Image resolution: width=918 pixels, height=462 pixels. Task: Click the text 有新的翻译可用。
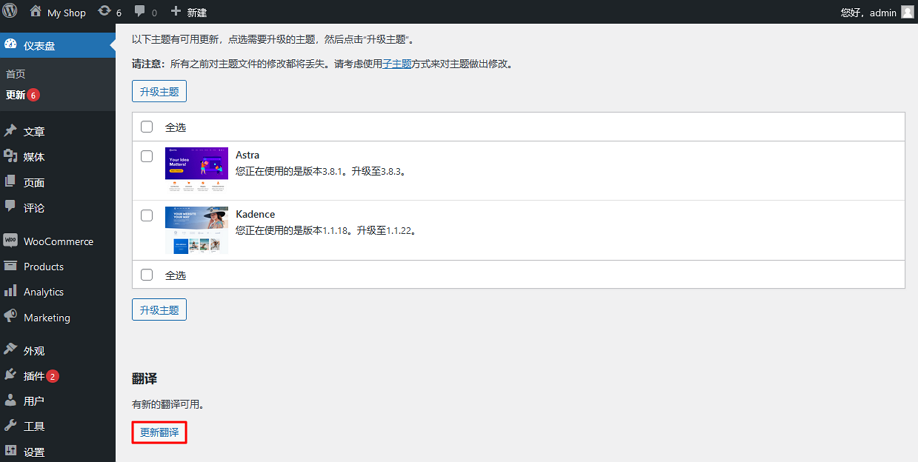[x=168, y=405]
